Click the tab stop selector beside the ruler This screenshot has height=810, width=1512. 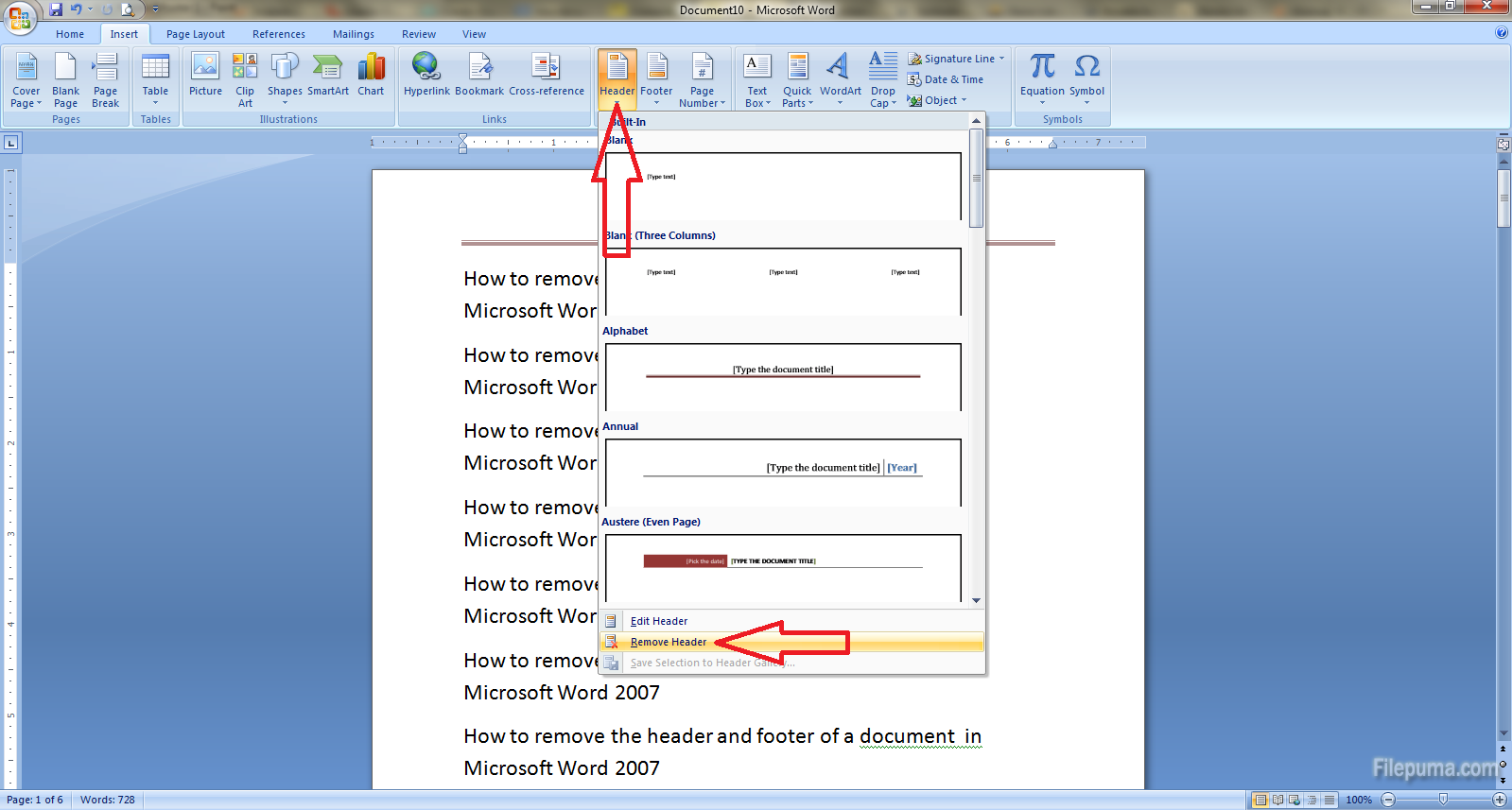pos(11,143)
